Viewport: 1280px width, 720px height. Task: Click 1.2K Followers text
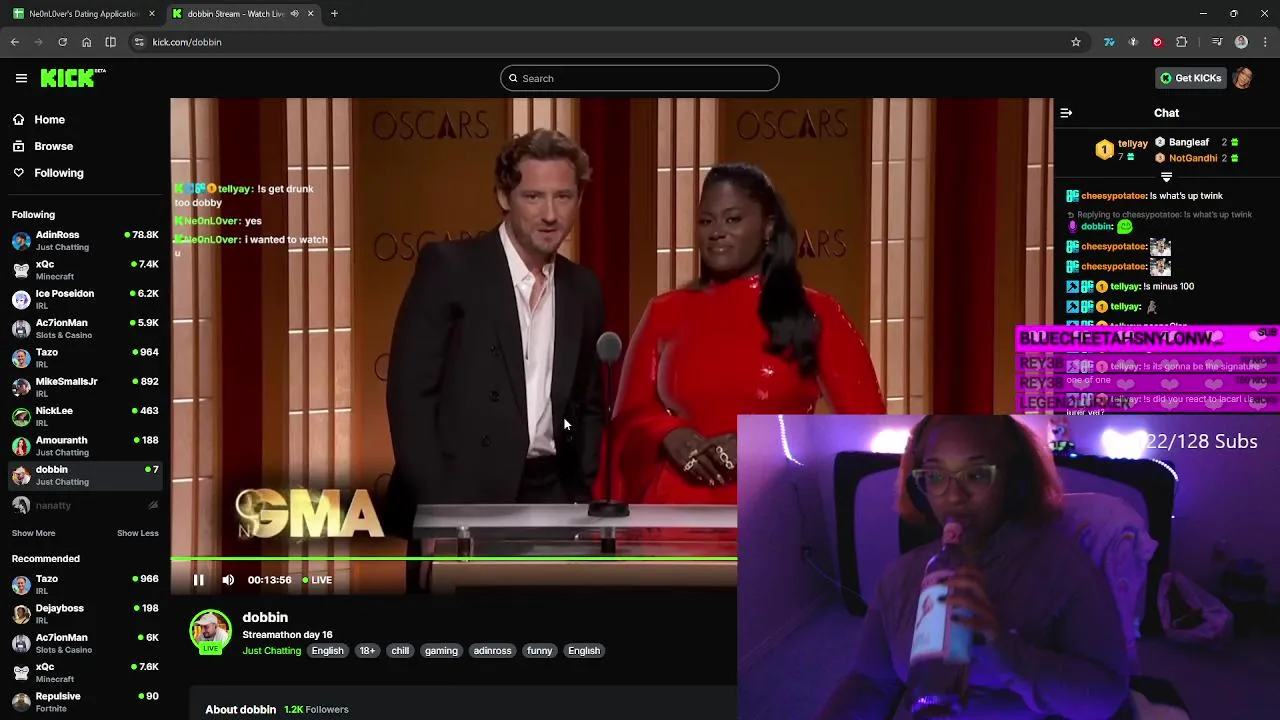pyautogui.click(x=316, y=709)
